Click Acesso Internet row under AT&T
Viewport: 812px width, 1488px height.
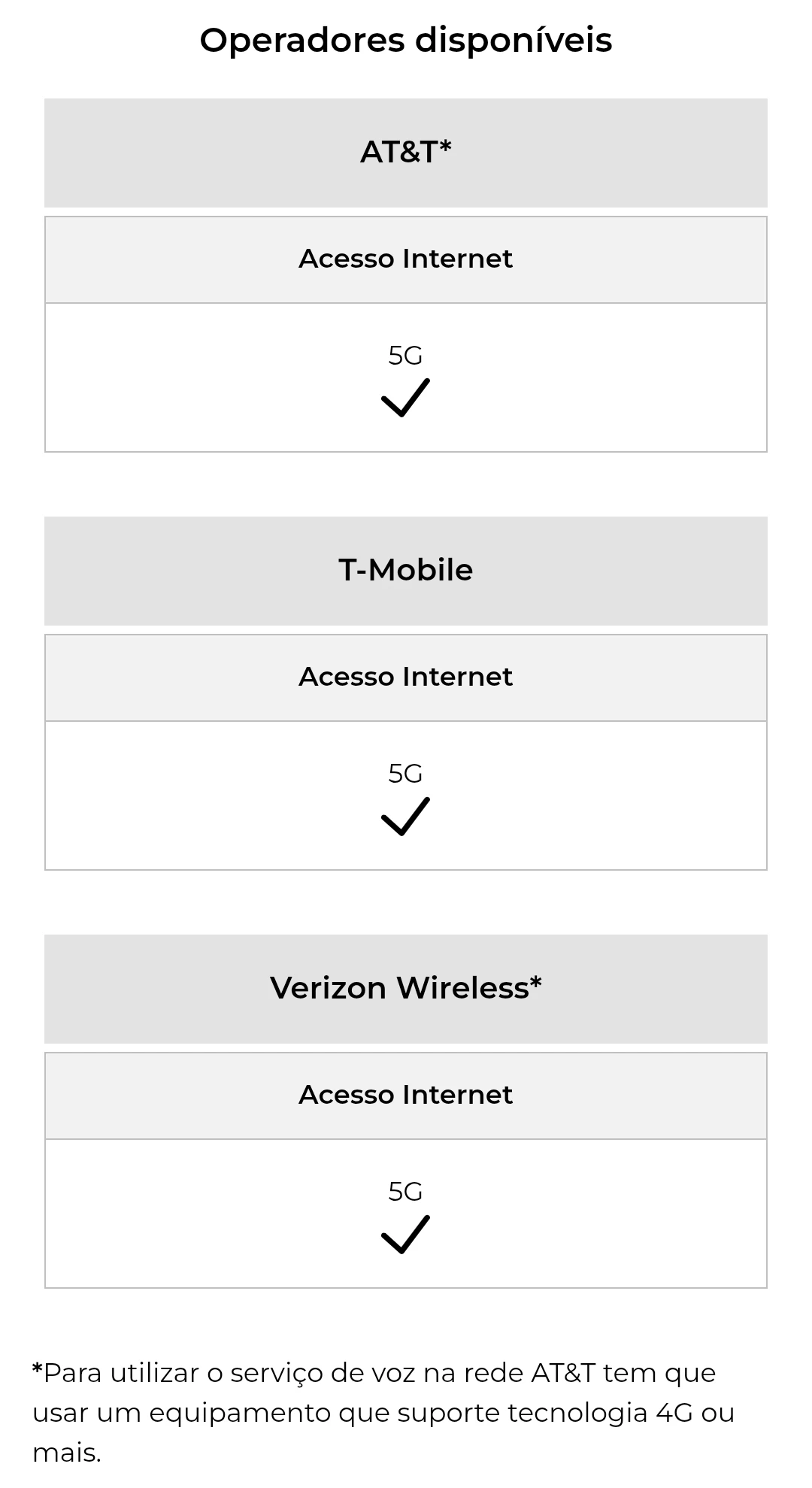point(406,259)
